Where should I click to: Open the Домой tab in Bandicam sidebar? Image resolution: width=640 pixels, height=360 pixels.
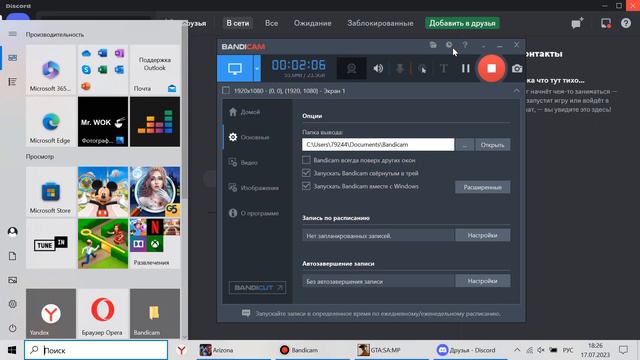coord(244,112)
